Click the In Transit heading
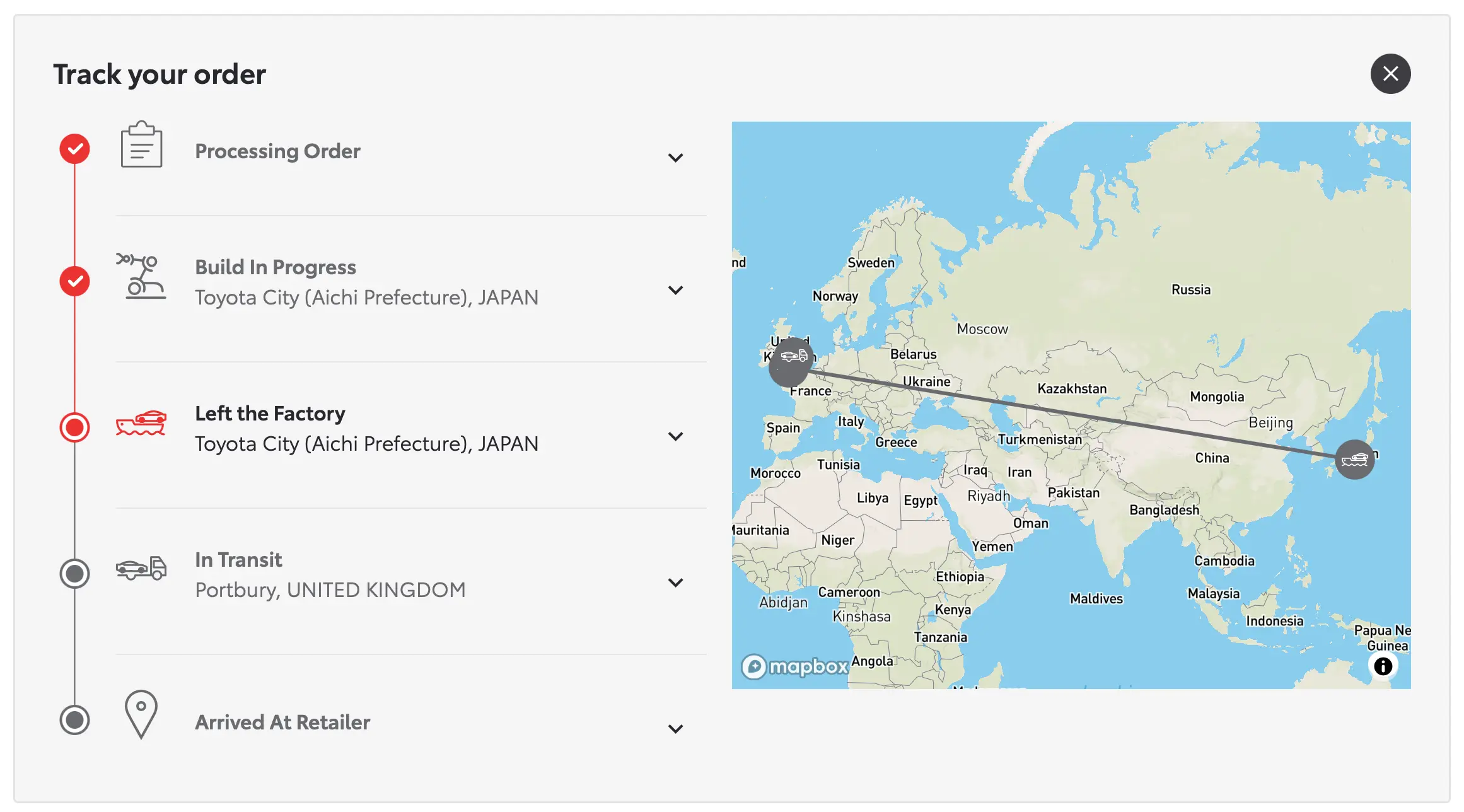This screenshot has height=812, width=1464. pyautogui.click(x=238, y=560)
